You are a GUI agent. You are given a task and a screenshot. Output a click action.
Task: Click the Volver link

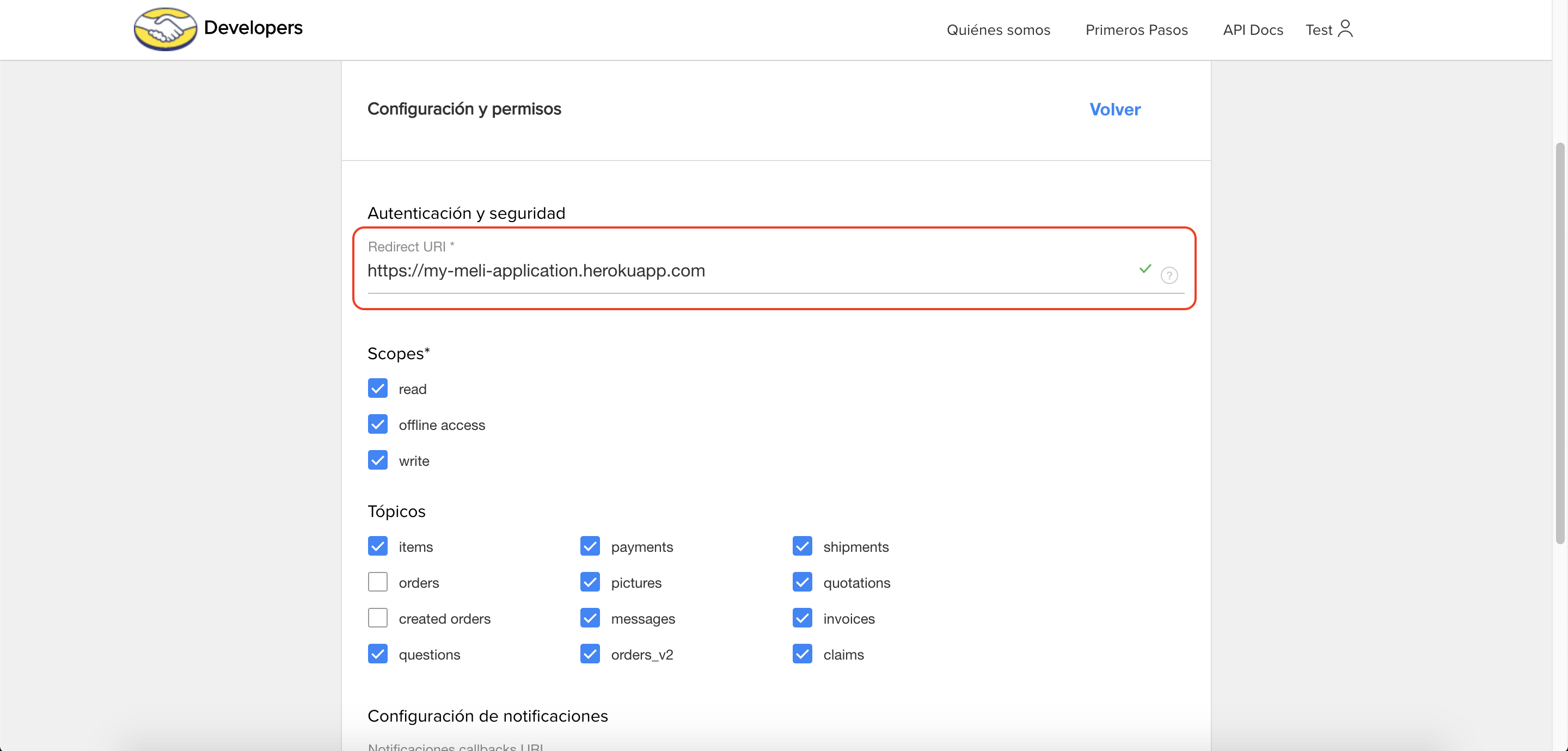(1114, 109)
